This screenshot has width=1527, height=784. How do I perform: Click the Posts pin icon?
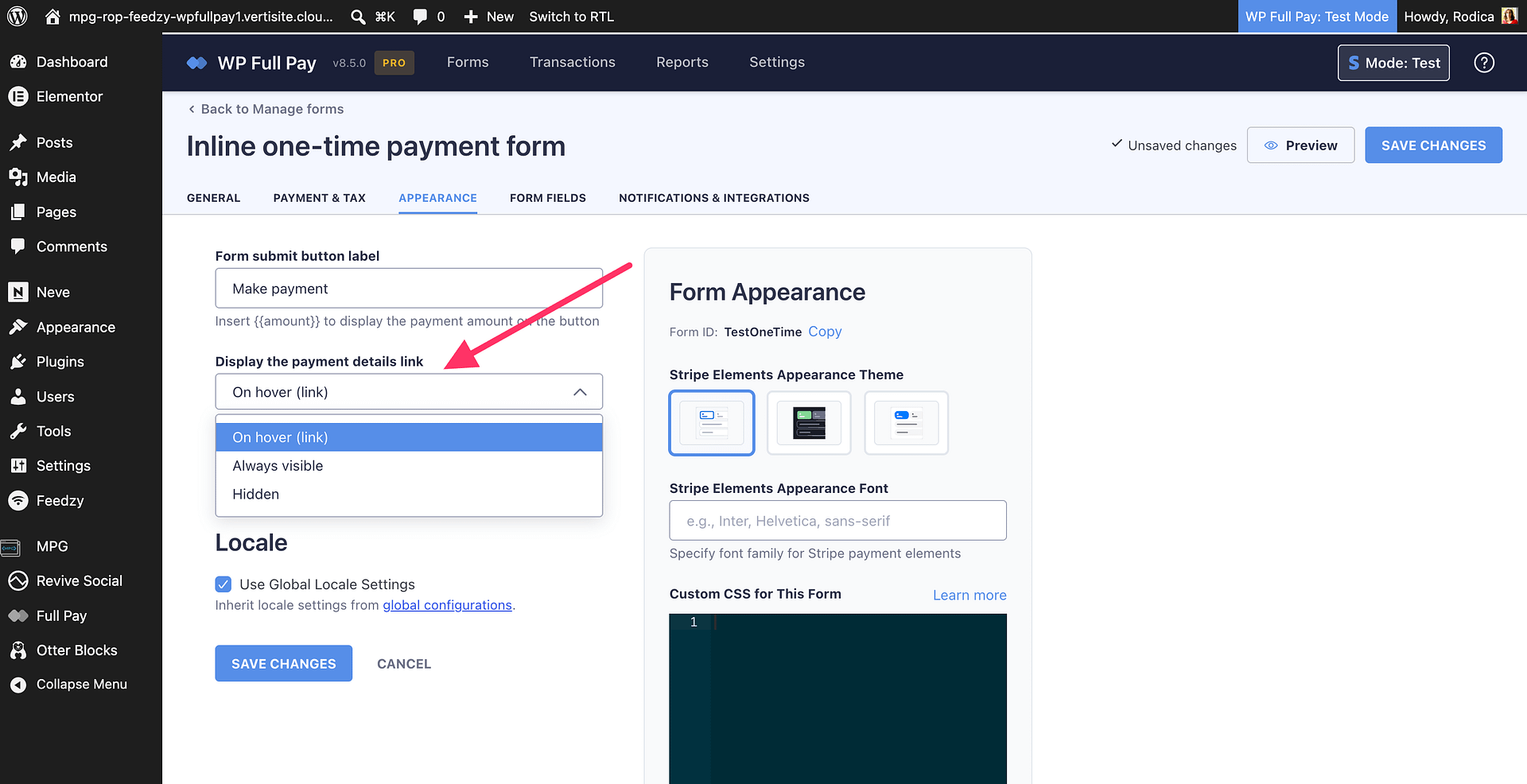click(x=18, y=142)
